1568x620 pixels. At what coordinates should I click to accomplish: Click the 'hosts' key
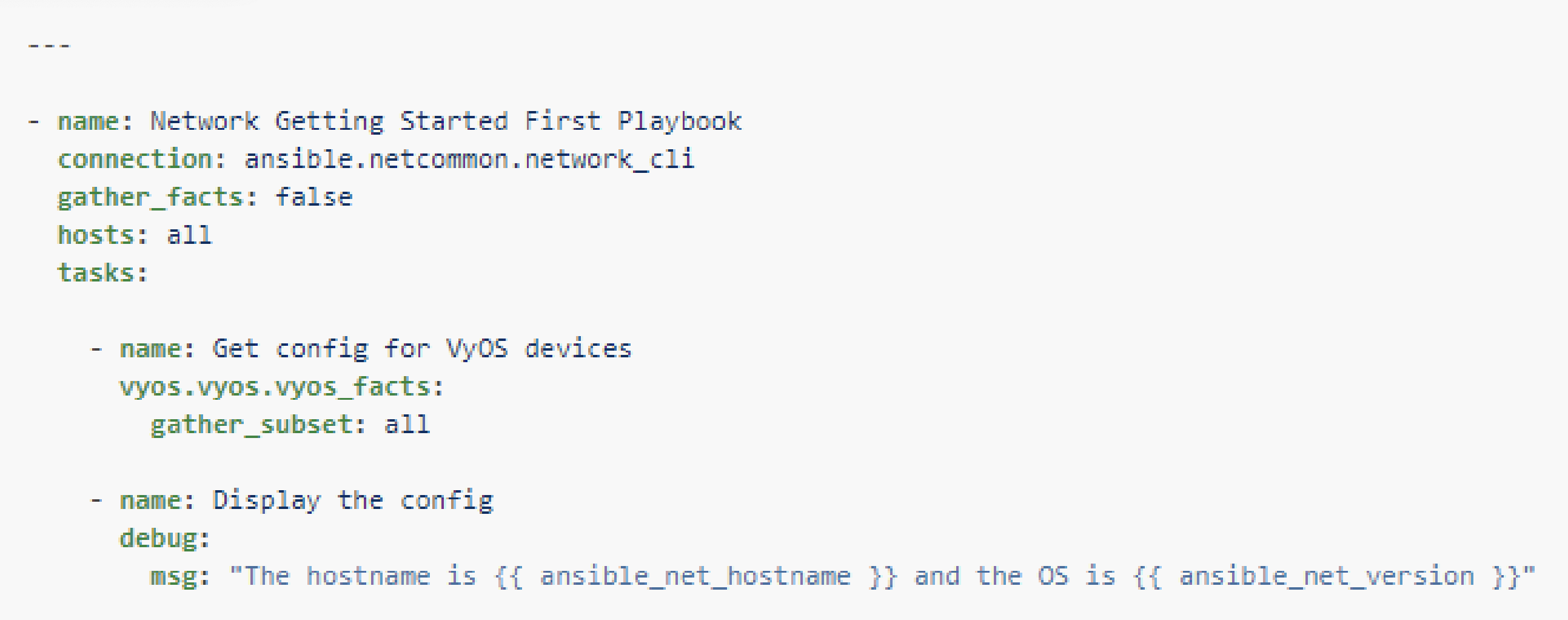tap(96, 236)
